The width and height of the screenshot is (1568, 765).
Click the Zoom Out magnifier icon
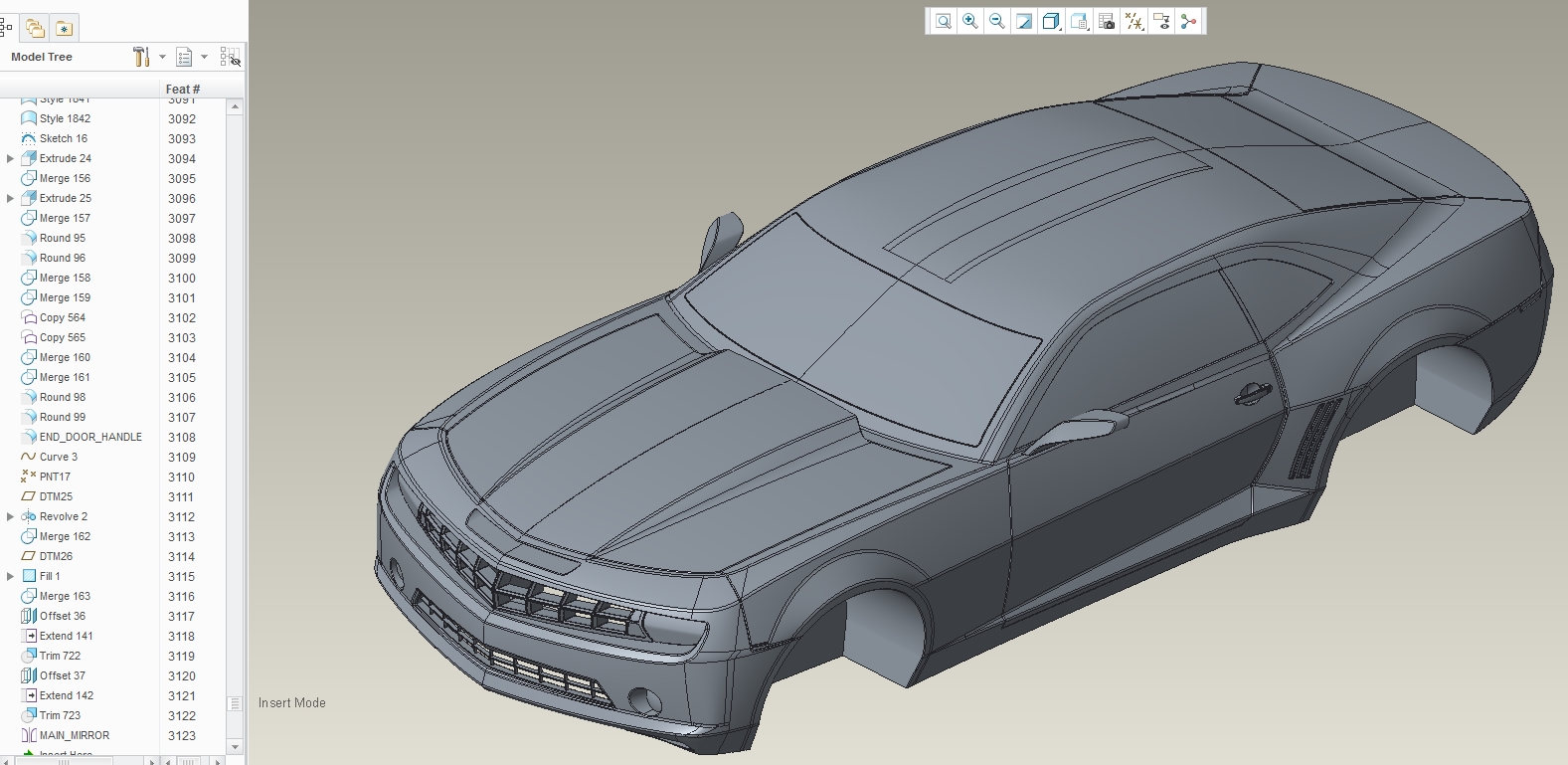pyautogui.click(x=996, y=21)
